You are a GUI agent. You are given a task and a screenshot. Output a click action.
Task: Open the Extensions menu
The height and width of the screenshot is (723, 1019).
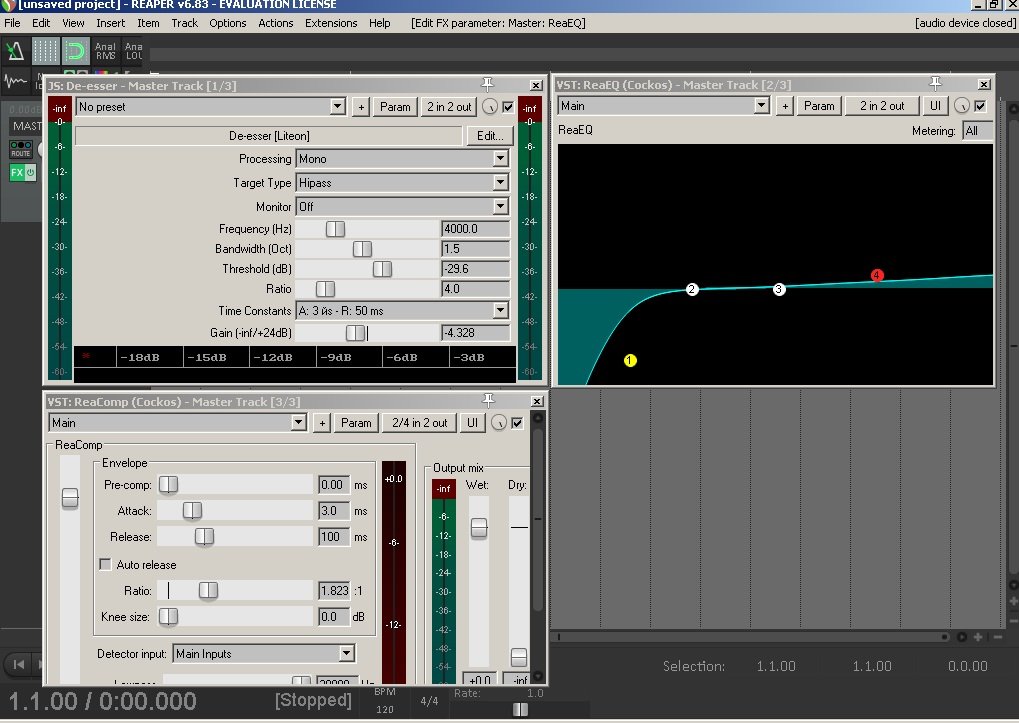[331, 23]
